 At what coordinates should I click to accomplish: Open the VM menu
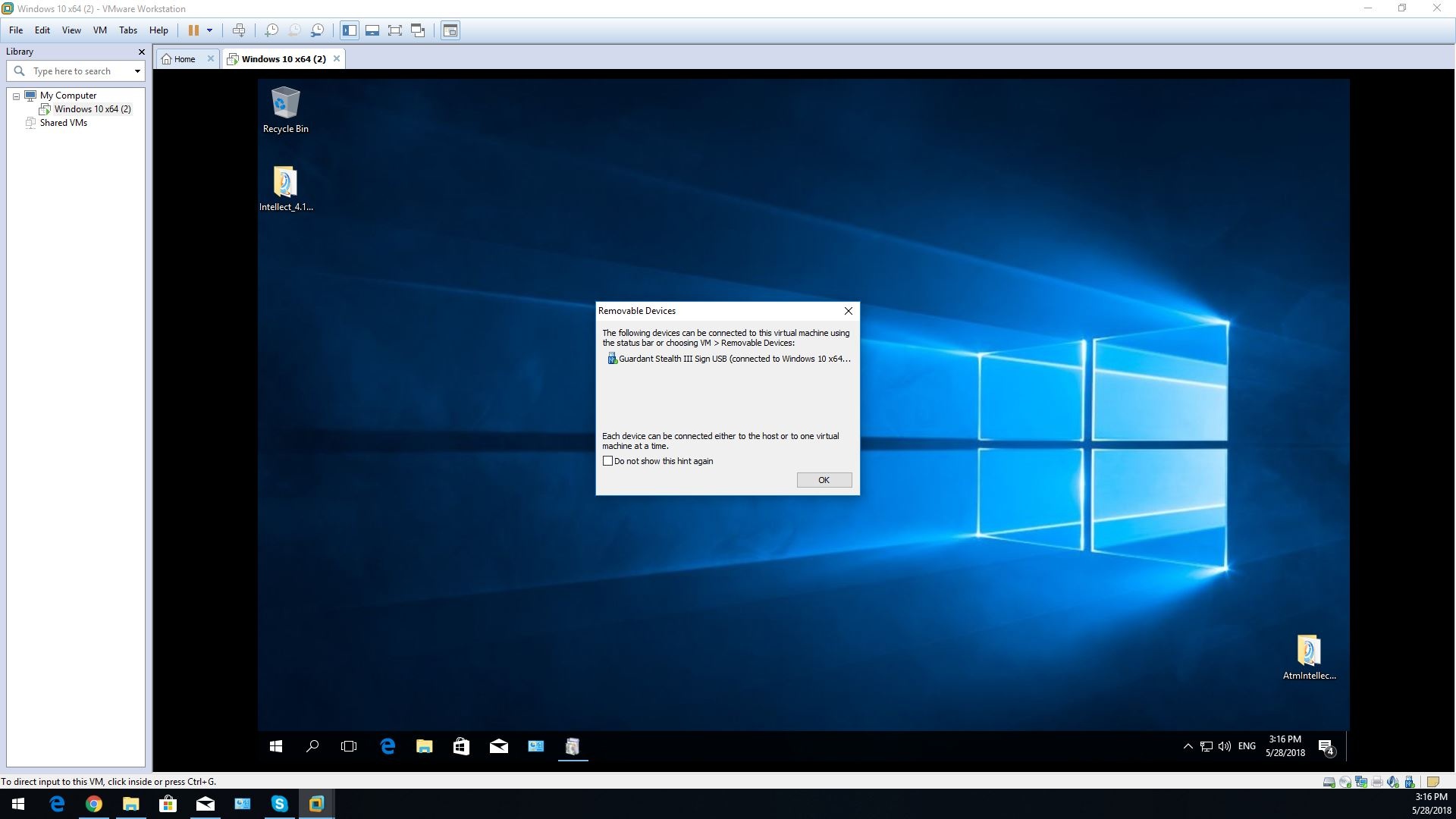[x=99, y=30]
